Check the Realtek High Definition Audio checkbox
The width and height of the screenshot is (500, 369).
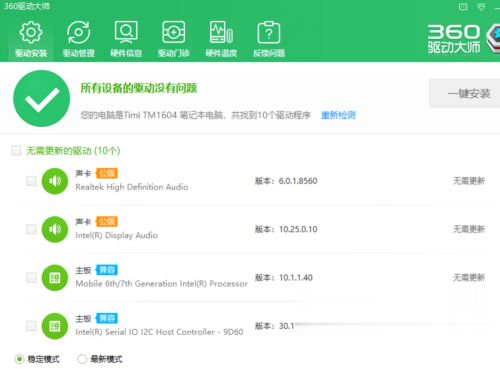click(x=31, y=181)
